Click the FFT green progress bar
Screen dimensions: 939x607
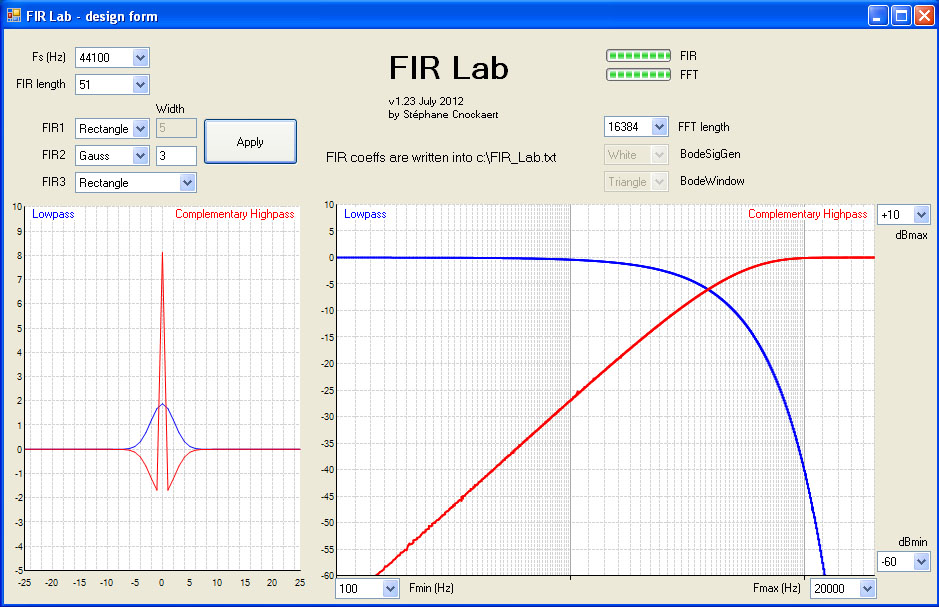point(638,75)
